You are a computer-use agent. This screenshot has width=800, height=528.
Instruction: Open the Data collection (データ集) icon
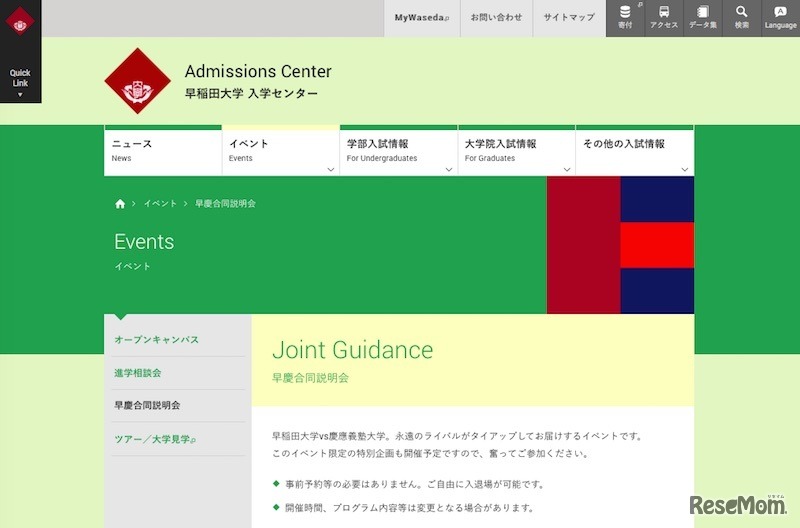click(703, 17)
